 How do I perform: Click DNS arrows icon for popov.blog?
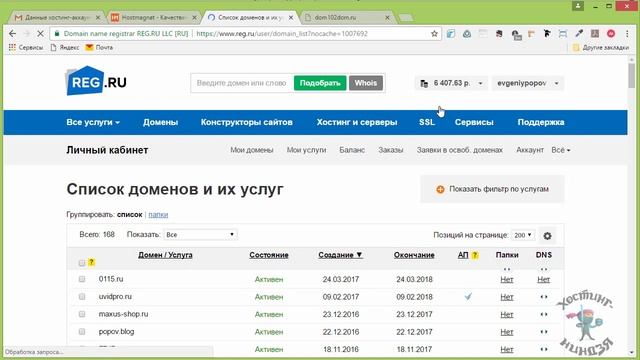pyautogui.click(x=544, y=332)
